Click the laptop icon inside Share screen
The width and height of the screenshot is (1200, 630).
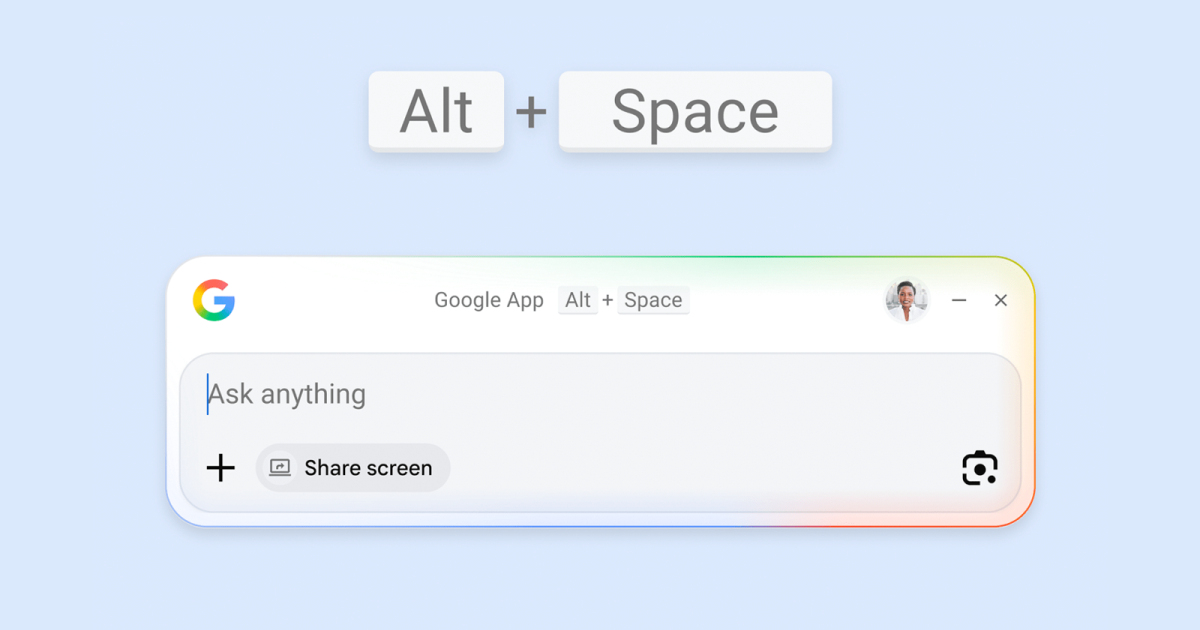click(x=280, y=468)
